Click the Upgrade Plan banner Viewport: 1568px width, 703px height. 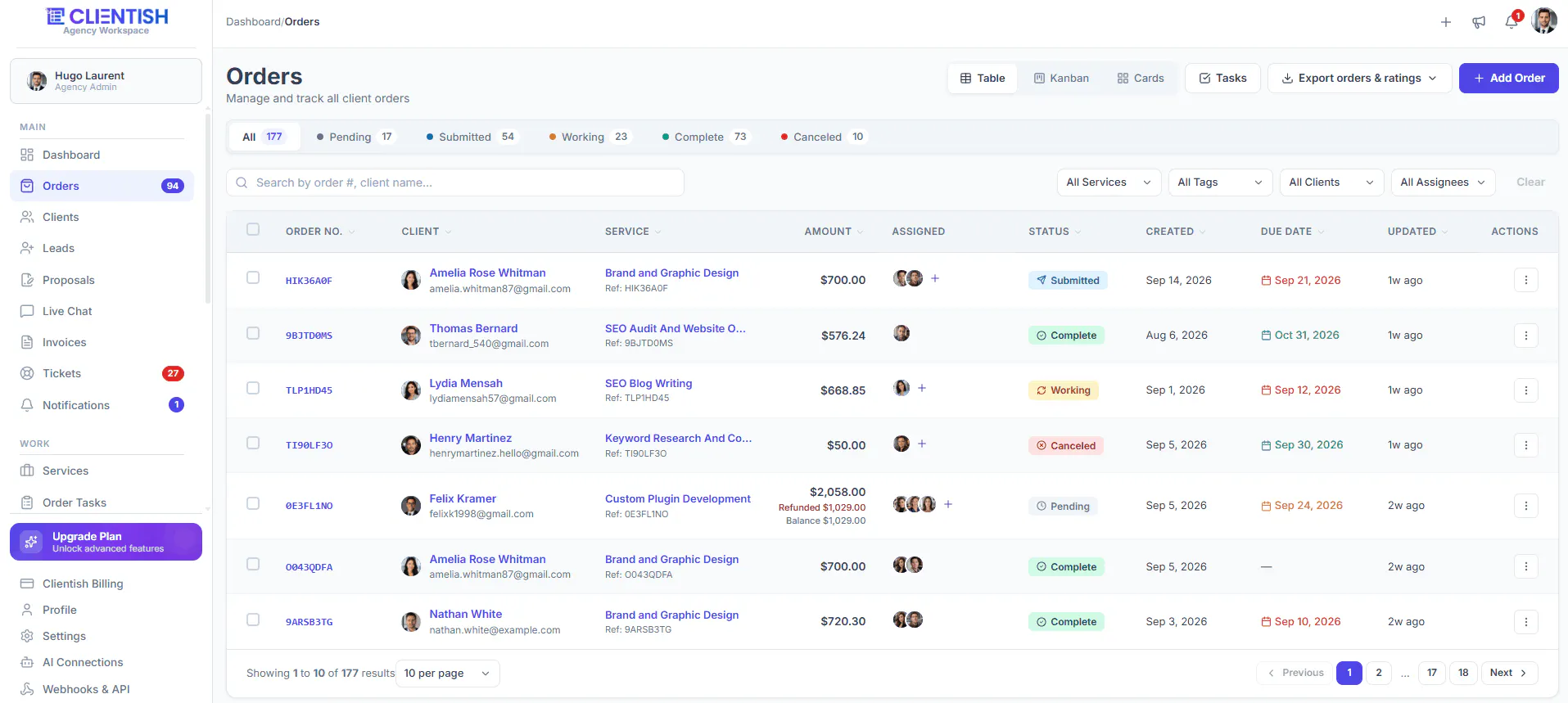click(106, 542)
